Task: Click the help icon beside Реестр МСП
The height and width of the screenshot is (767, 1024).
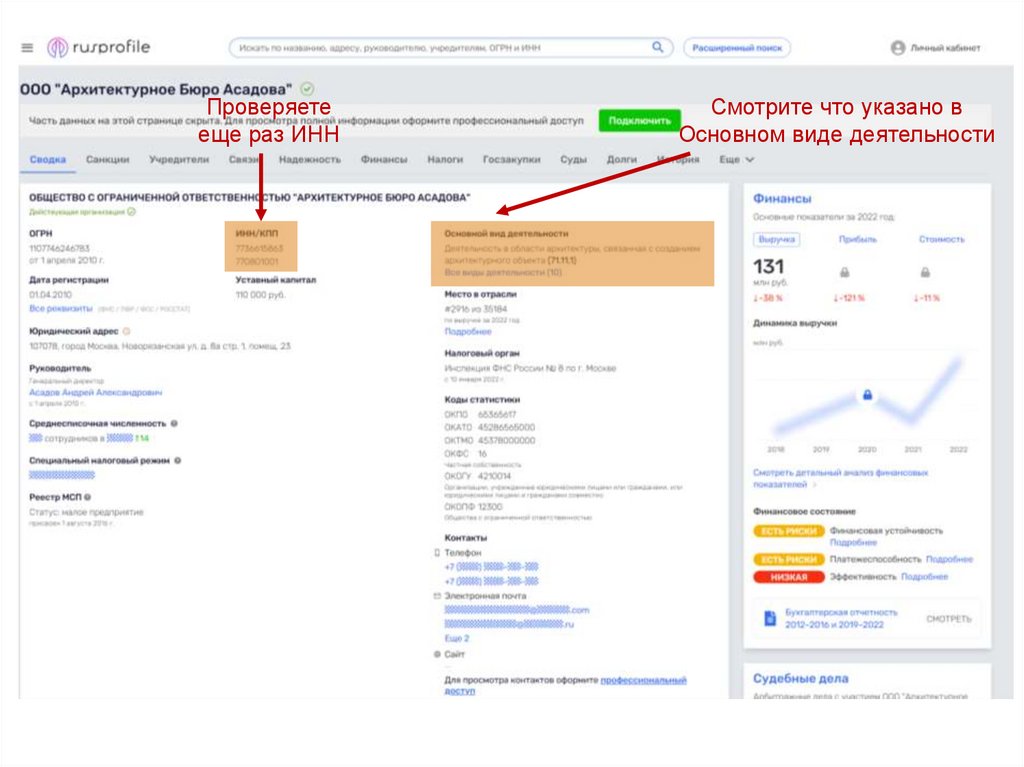Action: pyautogui.click(x=88, y=497)
